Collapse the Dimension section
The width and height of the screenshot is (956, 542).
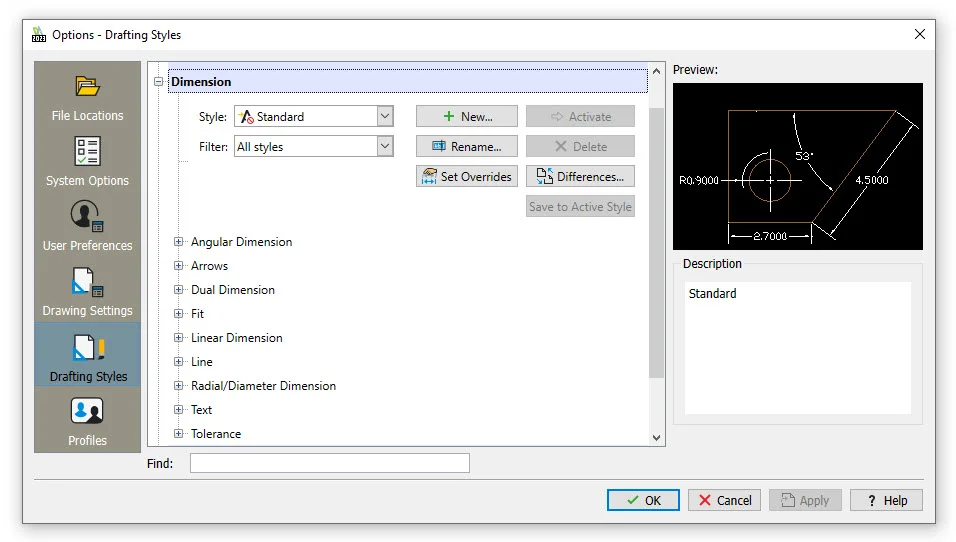(158, 82)
